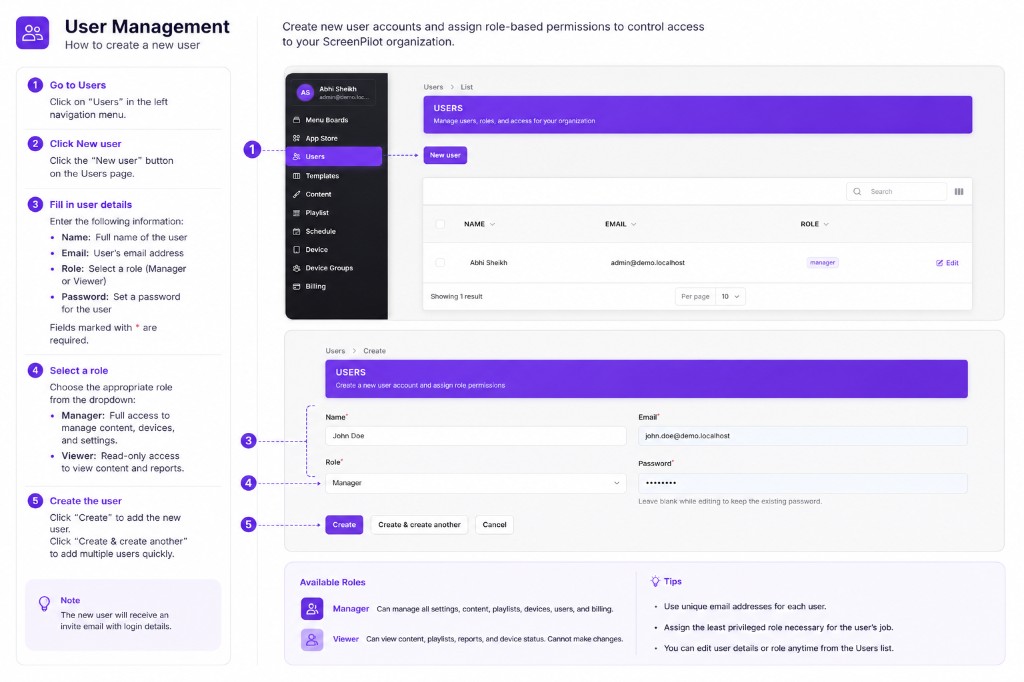Click the Create breadcrumb
This screenshot has width=1024, height=682.
(374, 351)
